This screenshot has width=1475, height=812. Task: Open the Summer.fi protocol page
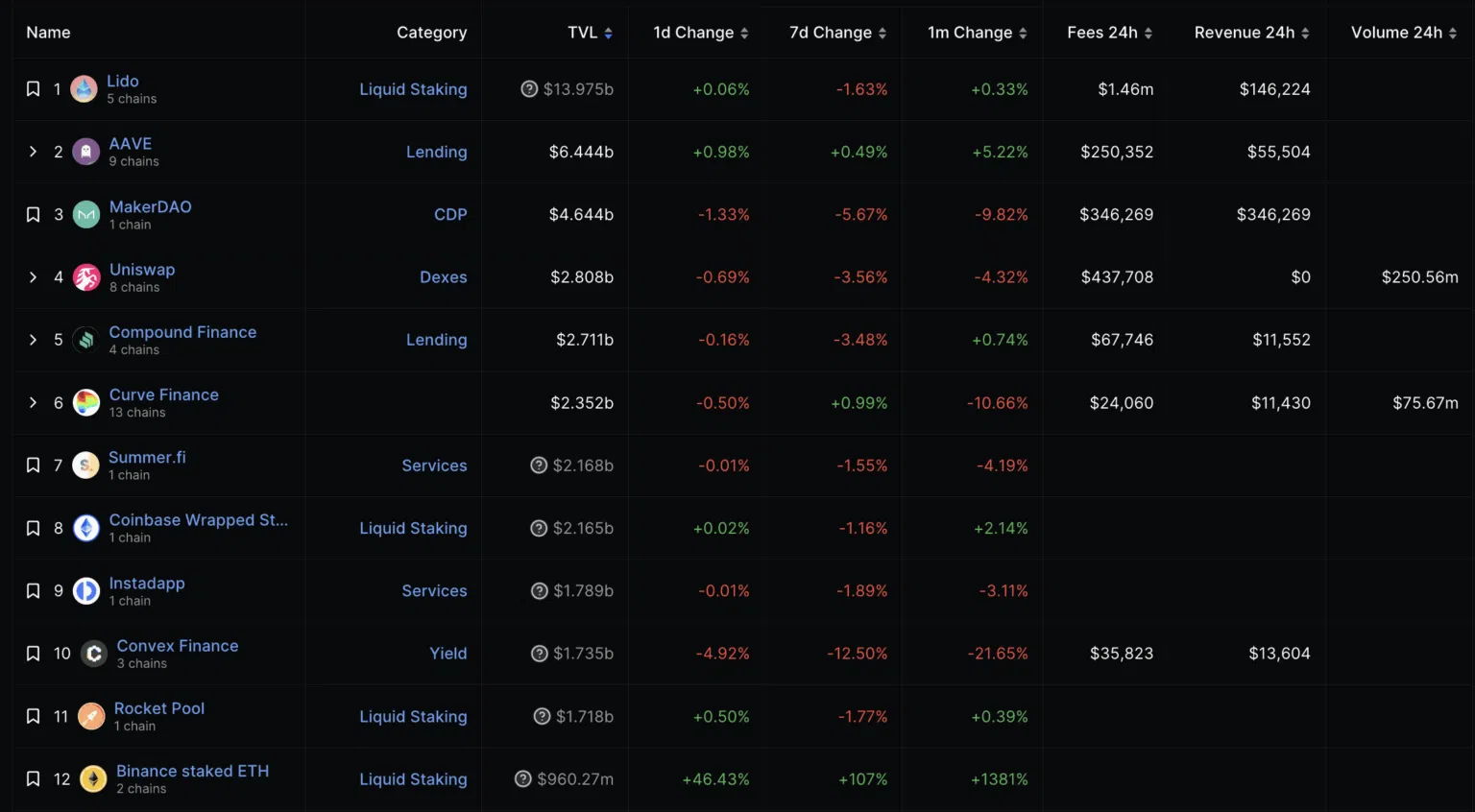tap(147, 458)
